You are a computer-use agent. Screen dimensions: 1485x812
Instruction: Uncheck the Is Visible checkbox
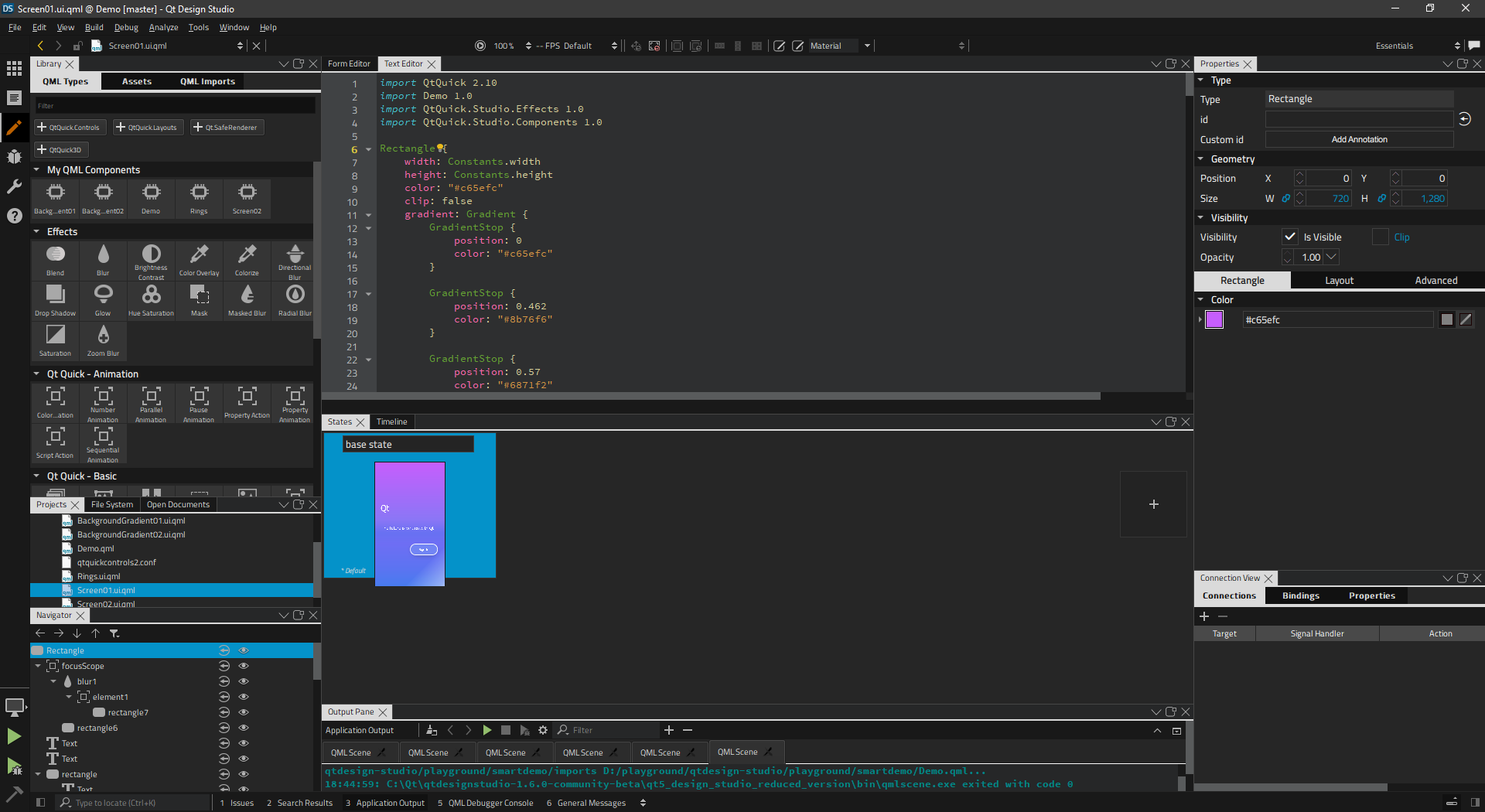coord(1290,237)
